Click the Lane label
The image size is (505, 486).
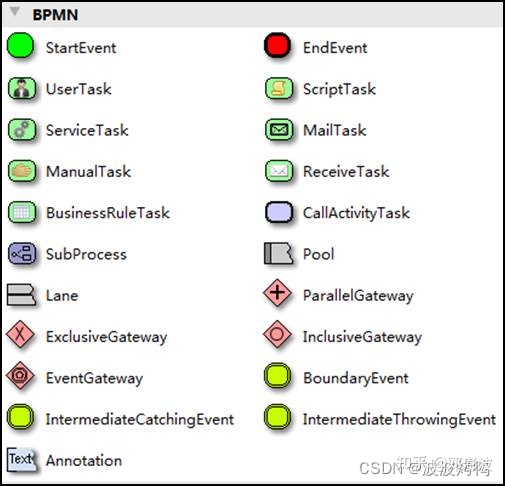(x=62, y=296)
